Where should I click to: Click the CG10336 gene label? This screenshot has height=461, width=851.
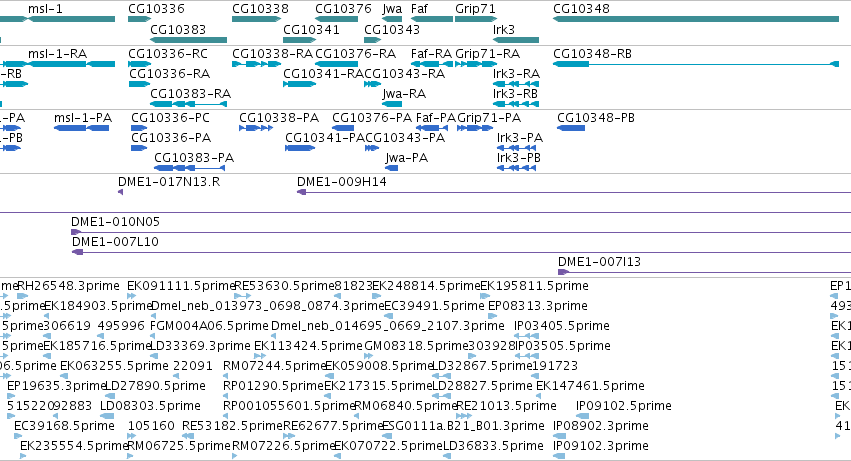click(x=156, y=9)
